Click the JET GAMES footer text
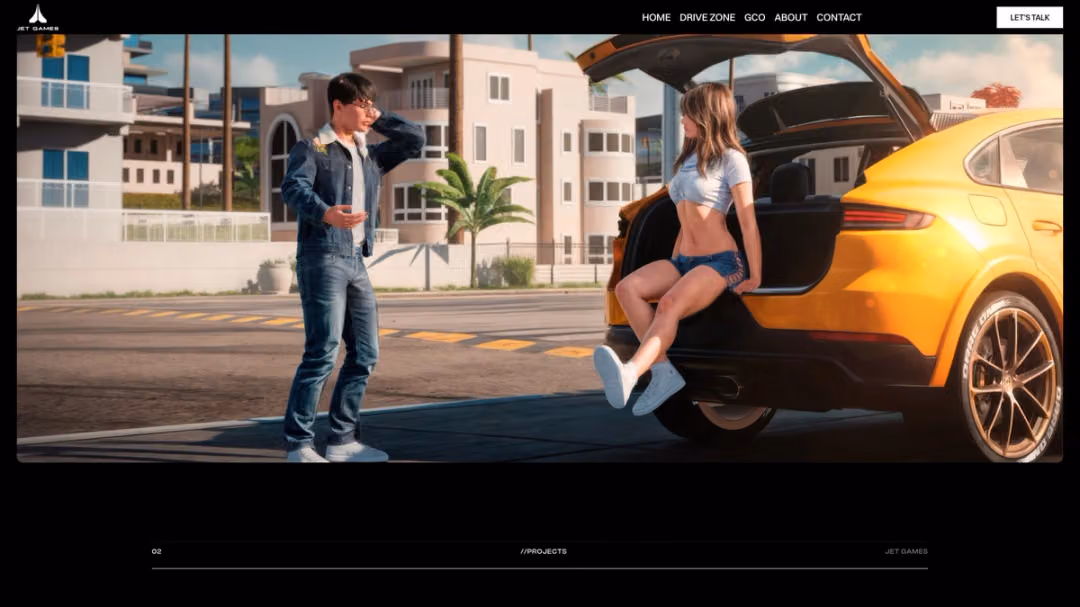 (x=906, y=551)
